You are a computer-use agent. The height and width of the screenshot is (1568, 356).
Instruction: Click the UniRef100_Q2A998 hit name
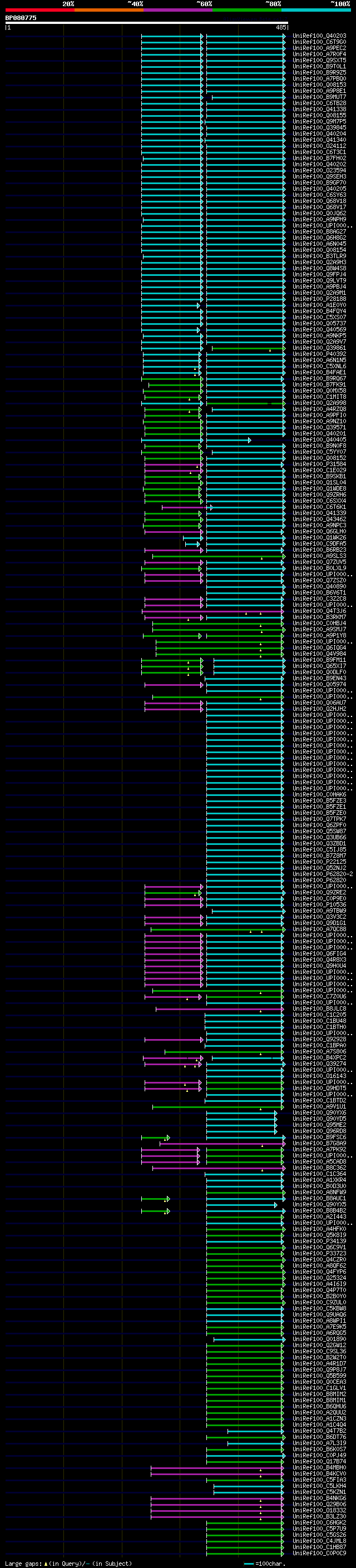point(319,403)
